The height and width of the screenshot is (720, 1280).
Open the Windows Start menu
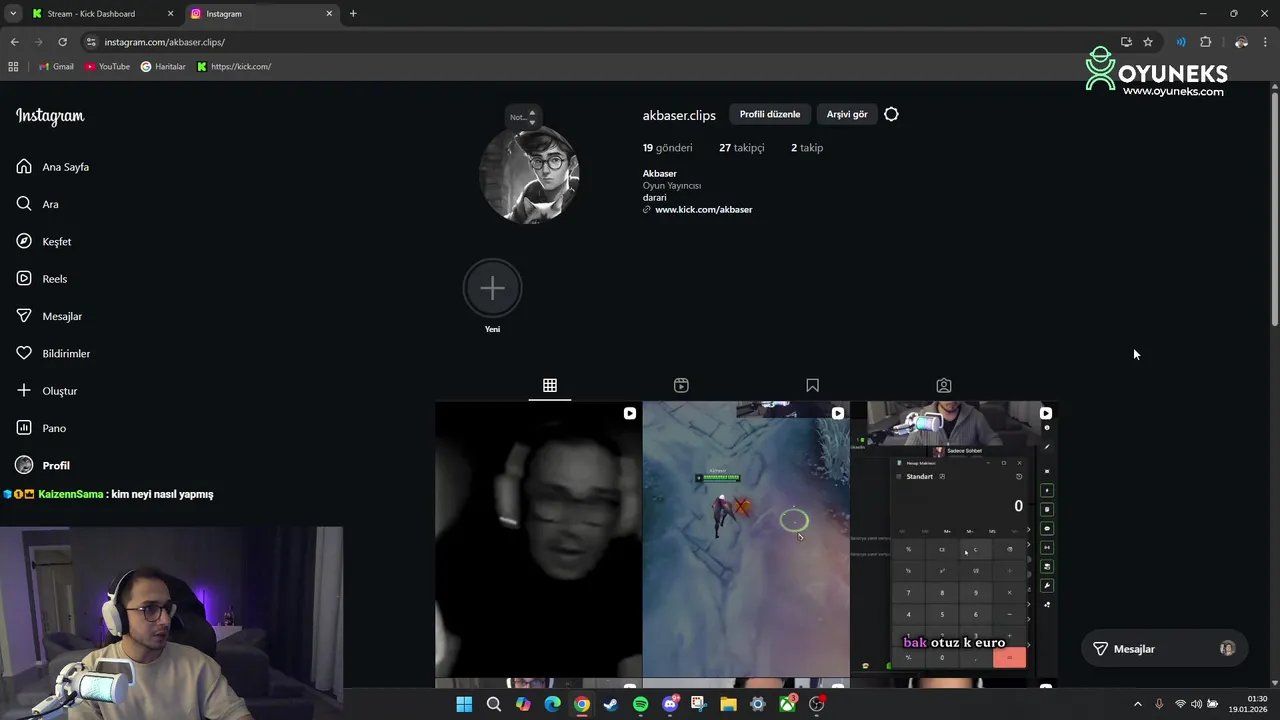click(x=464, y=704)
